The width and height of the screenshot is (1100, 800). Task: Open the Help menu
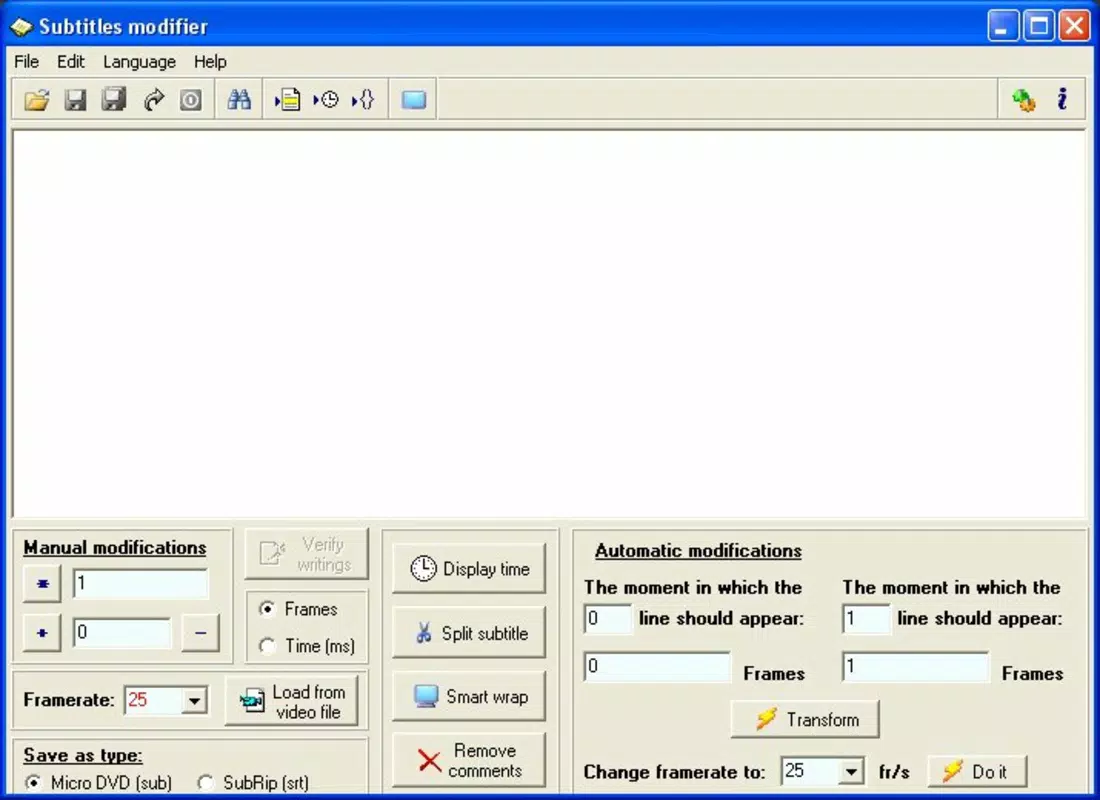pyautogui.click(x=210, y=62)
